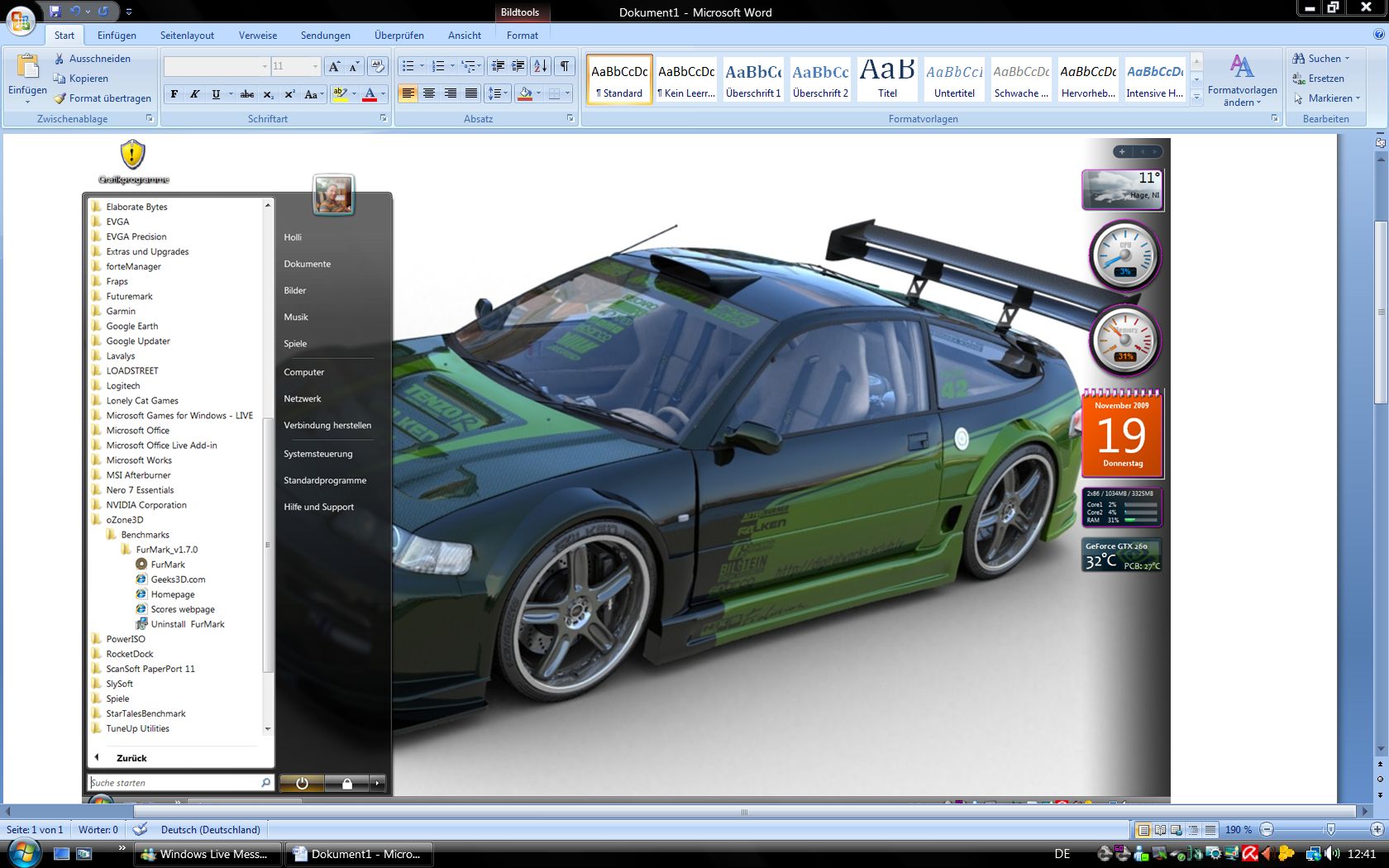Screen dimensions: 1389x868
Task: Apply the Titel style
Action: point(887,80)
